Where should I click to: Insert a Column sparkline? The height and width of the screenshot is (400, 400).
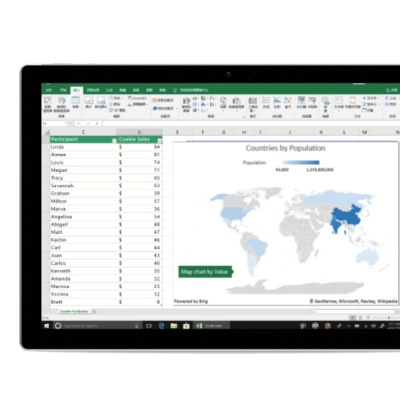277,103
